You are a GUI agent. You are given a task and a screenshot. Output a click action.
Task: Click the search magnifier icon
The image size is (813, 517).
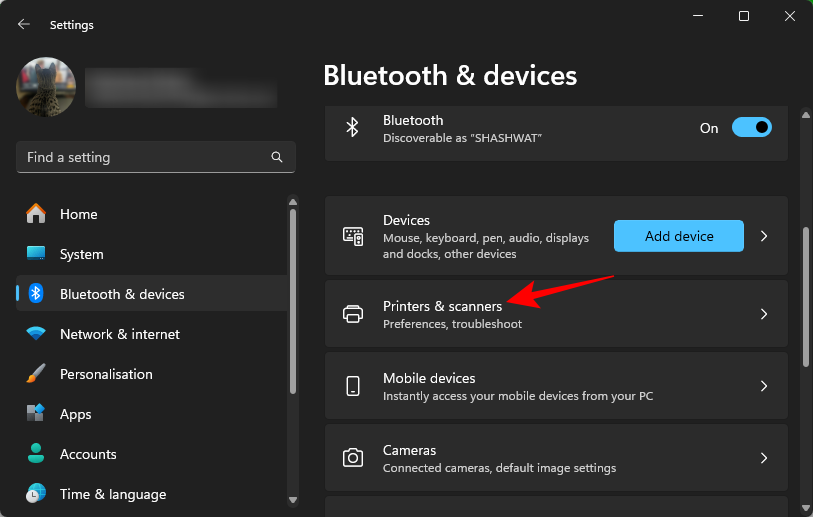[277, 157]
